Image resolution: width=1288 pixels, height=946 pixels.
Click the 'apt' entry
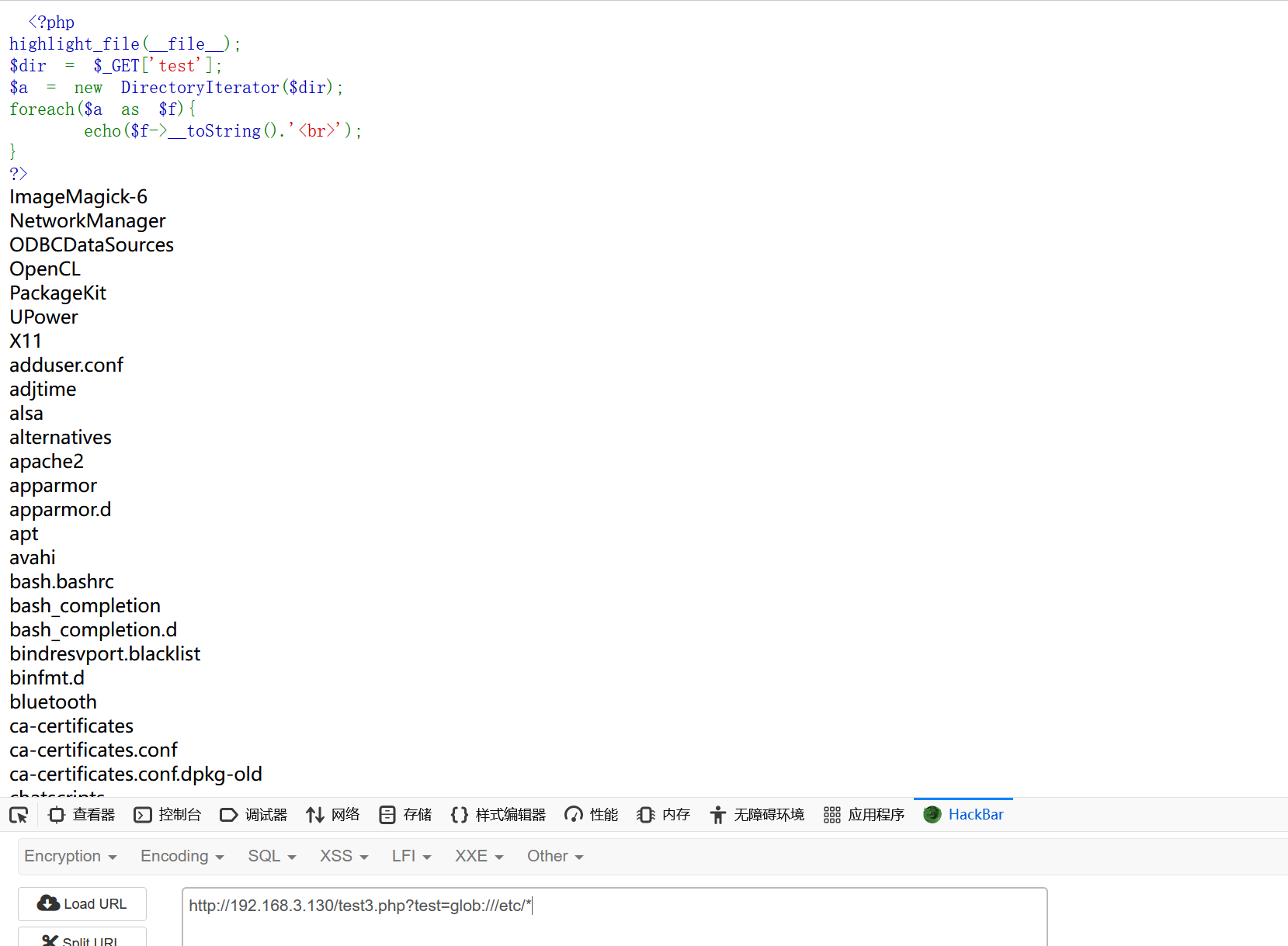[x=24, y=534]
